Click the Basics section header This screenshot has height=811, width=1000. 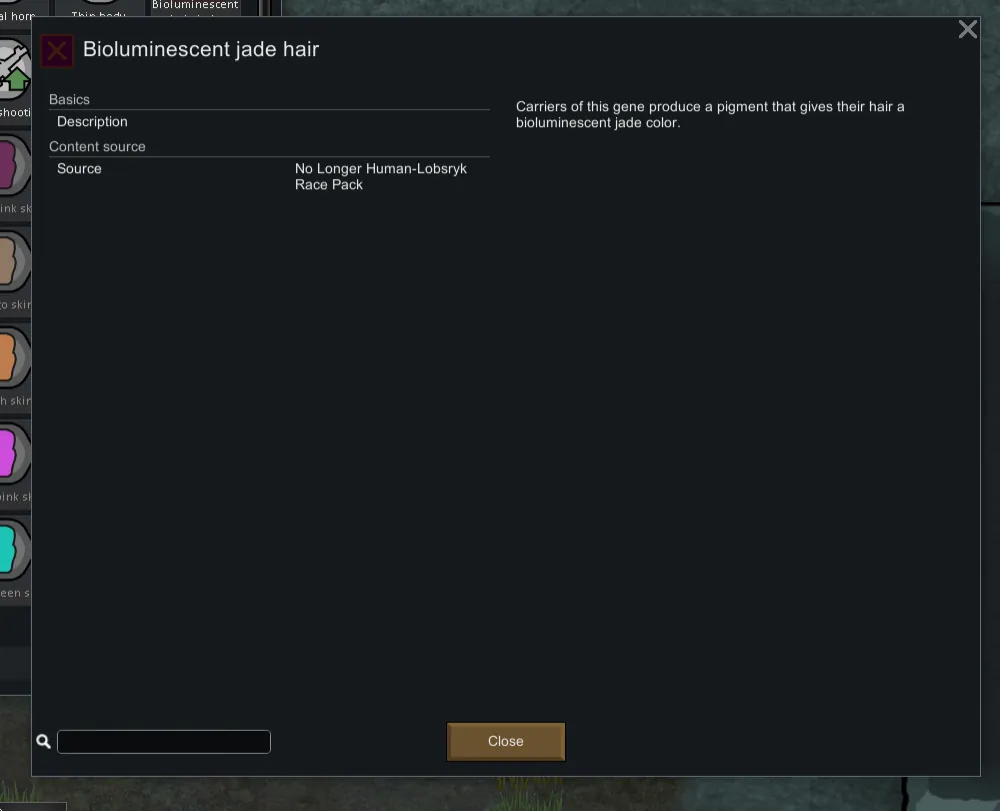point(70,99)
